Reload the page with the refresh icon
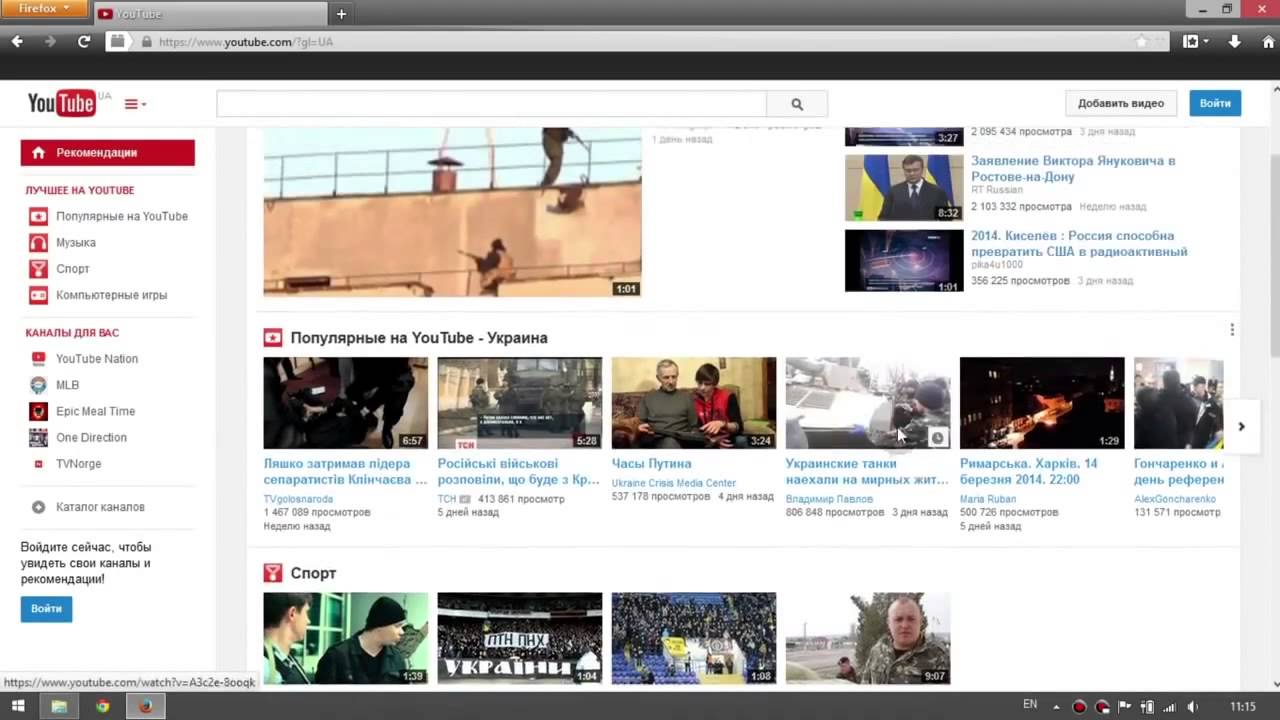This screenshot has height=720, width=1280. 84,42
